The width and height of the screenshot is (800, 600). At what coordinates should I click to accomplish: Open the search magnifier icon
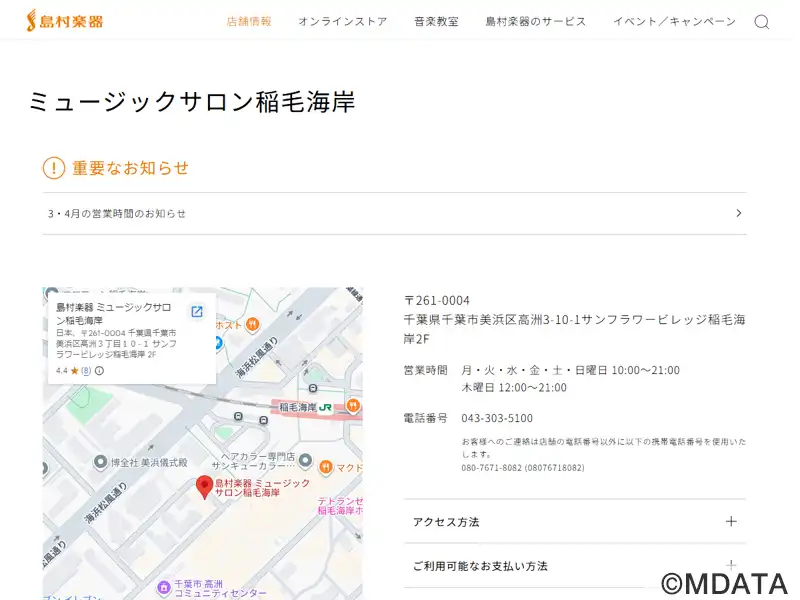coord(761,22)
